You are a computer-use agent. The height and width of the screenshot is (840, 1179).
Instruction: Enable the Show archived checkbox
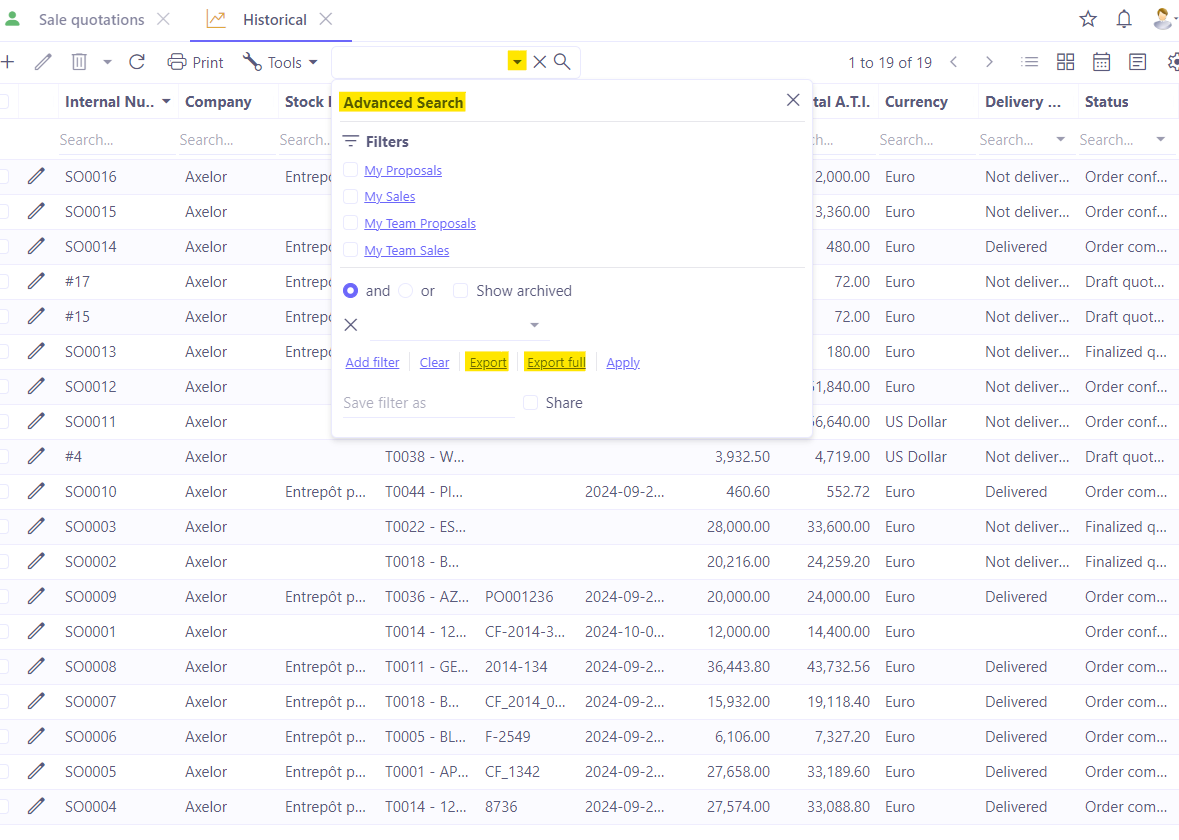[460, 291]
